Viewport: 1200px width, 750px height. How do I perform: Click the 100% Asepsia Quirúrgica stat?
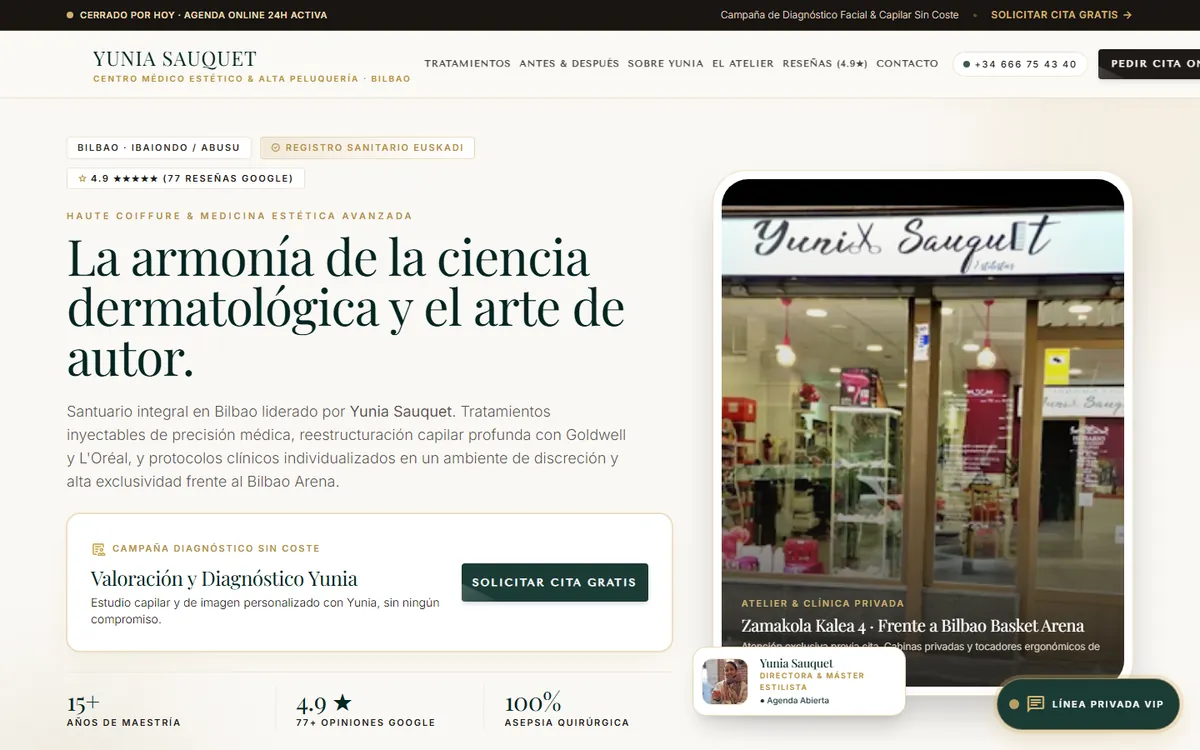(567, 710)
